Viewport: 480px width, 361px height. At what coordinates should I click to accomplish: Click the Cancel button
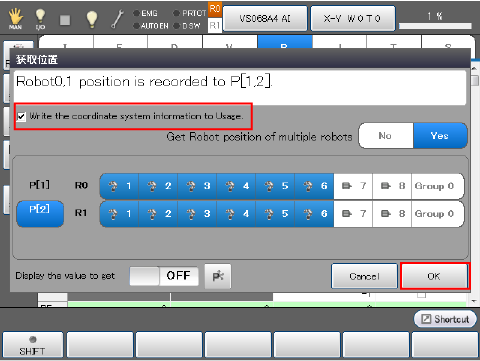pyautogui.click(x=364, y=276)
